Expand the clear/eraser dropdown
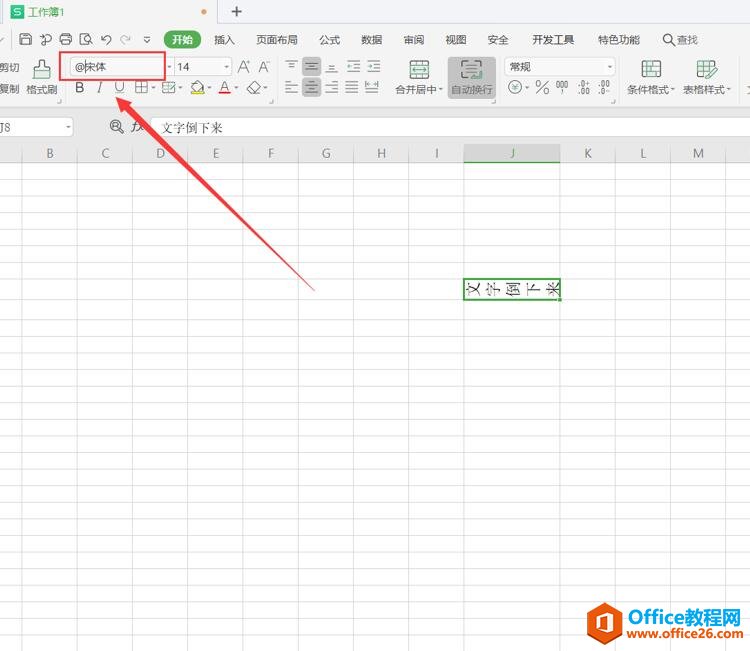Viewport: 750px width, 651px height. tap(265, 88)
